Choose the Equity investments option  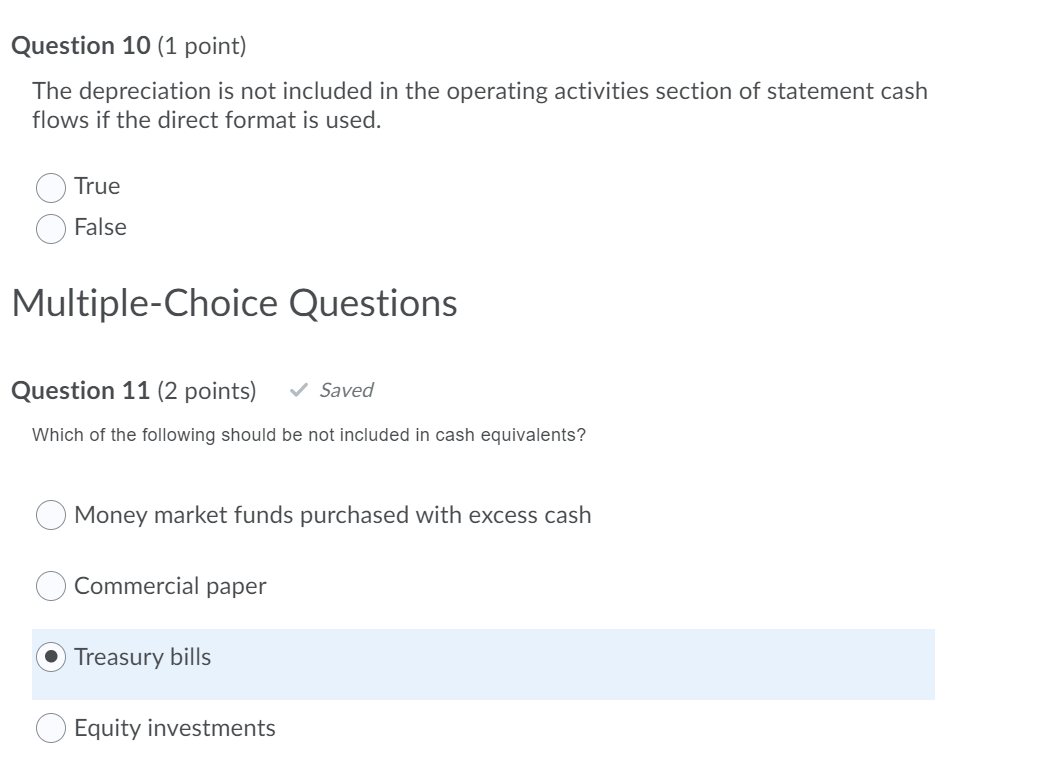click(x=50, y=728)
